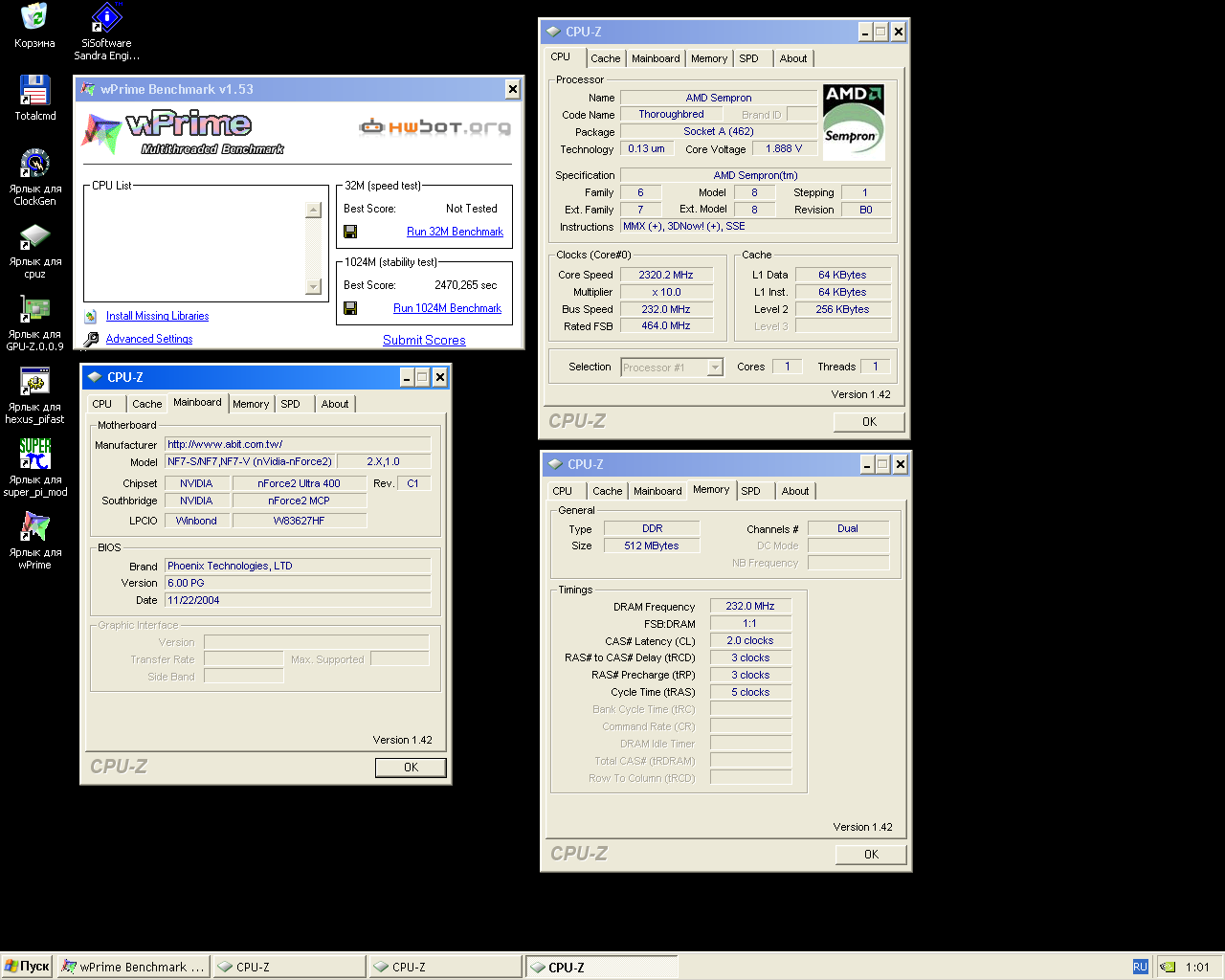Click the Core Speed value 2320.2 MHz

(666, 275)
